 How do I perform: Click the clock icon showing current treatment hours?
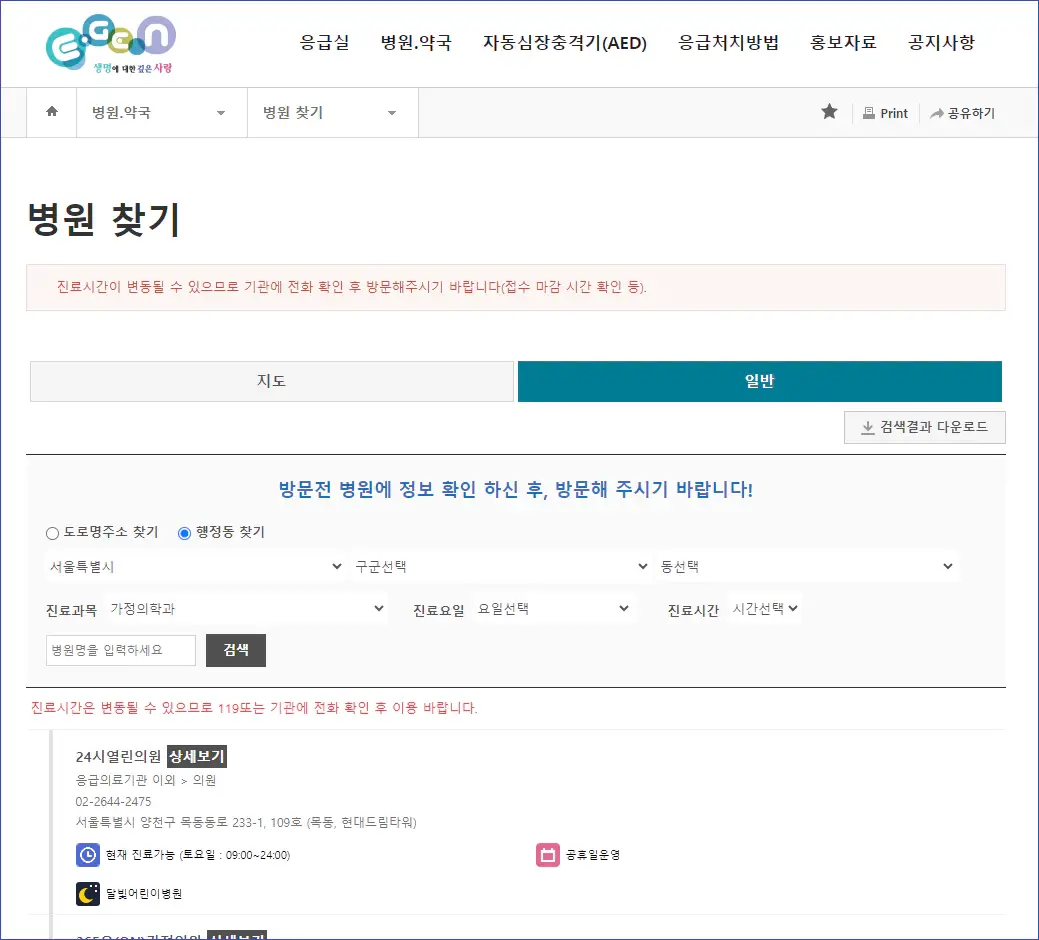[x=88, y=855]
